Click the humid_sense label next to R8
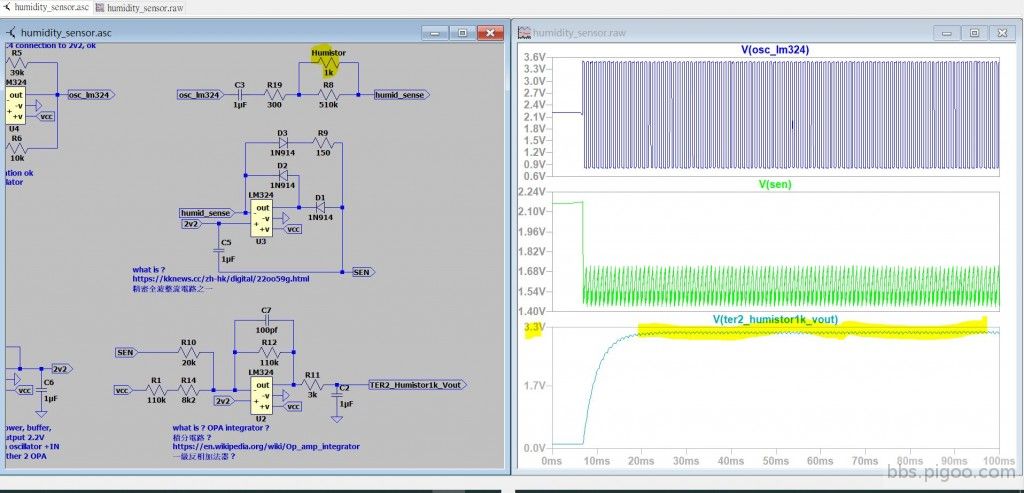Viewport: 1024px width, 493px height. pyautogui.click(x=401, y=95)
